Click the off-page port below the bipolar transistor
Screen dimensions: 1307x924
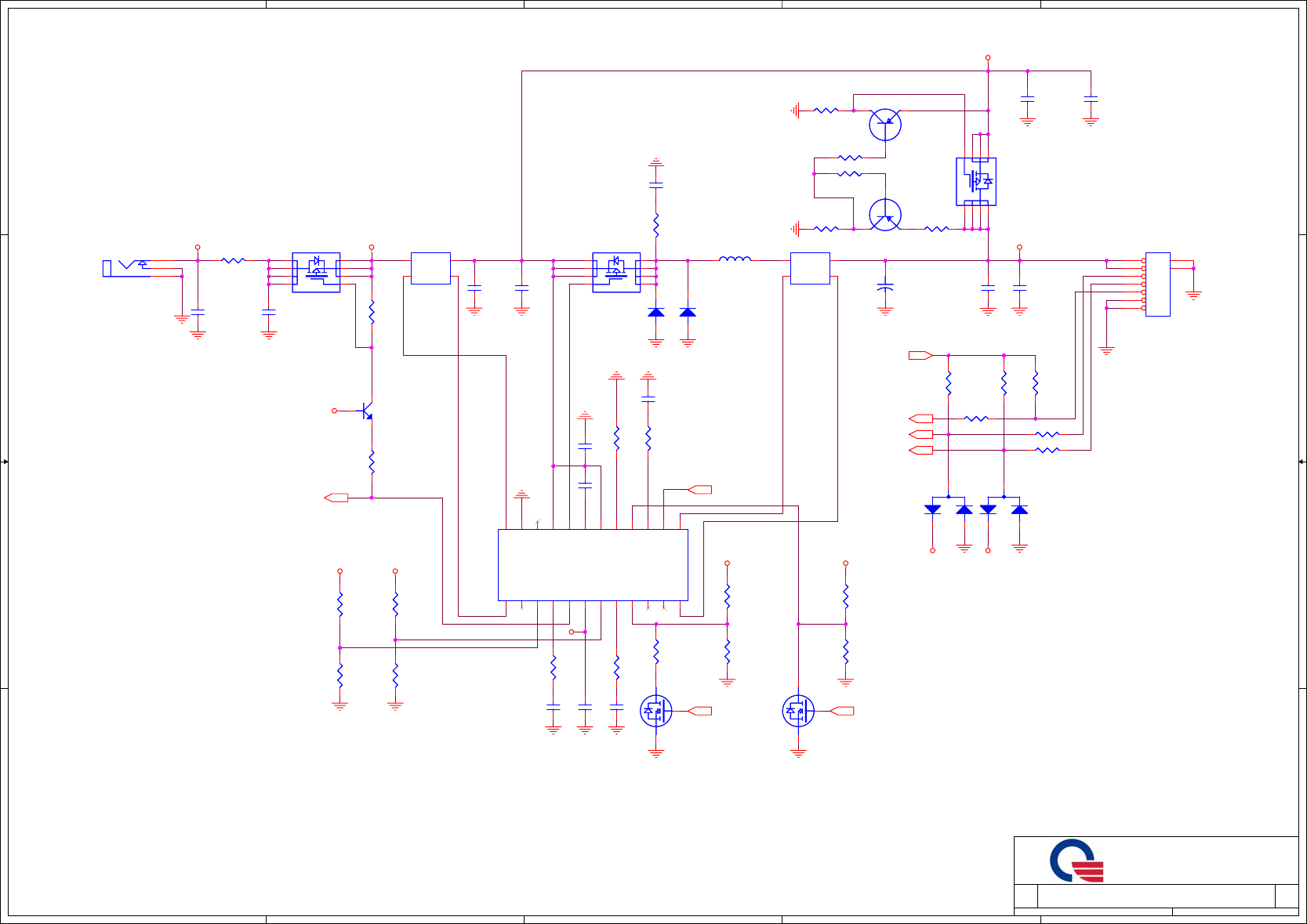336,498
